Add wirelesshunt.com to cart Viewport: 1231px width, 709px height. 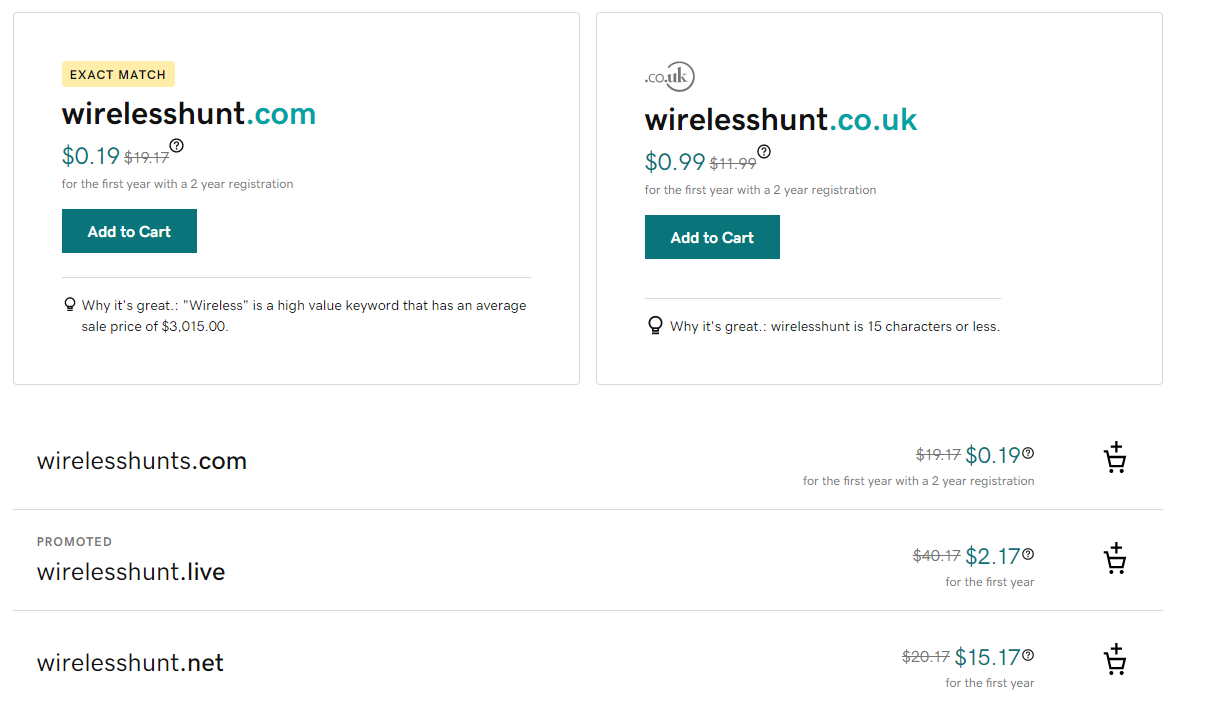pos(129,231)
